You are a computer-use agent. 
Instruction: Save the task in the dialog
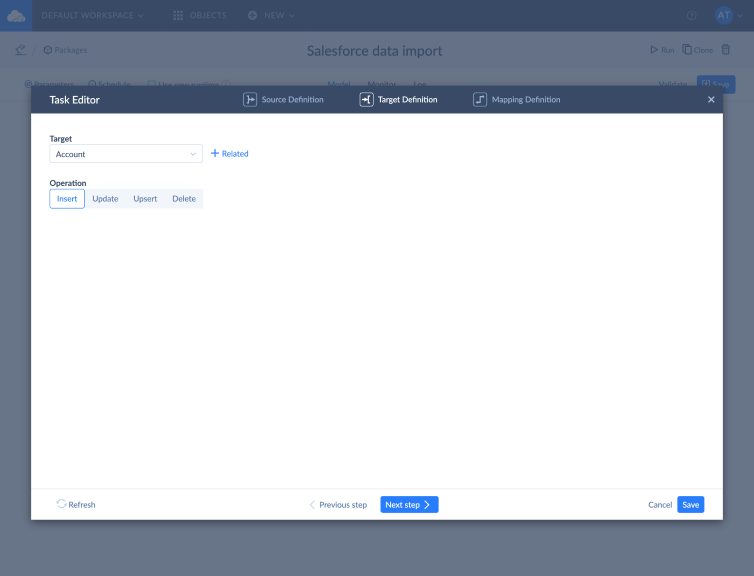[x=691, y=504]
